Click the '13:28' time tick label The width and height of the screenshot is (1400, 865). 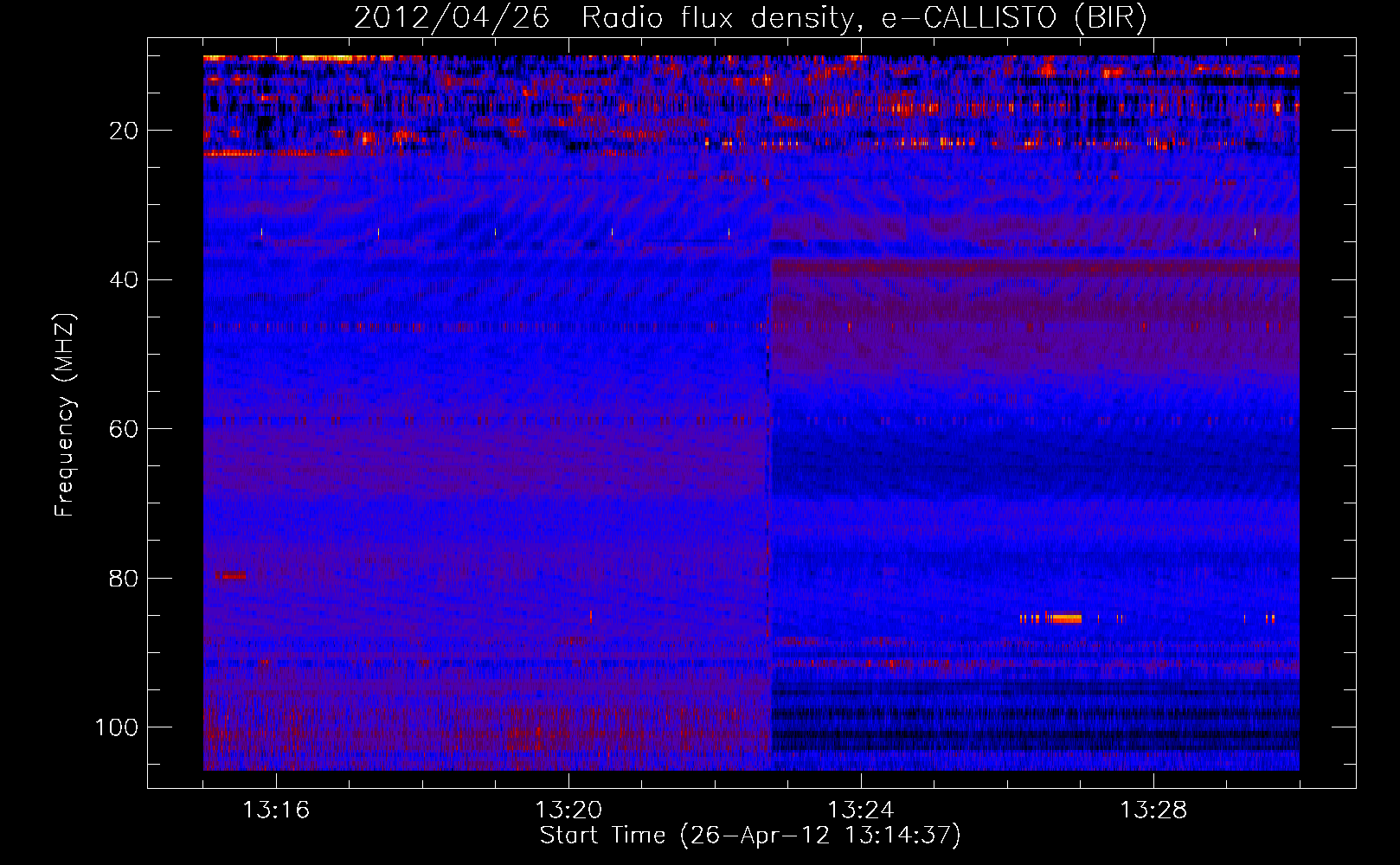[1153, 811]
